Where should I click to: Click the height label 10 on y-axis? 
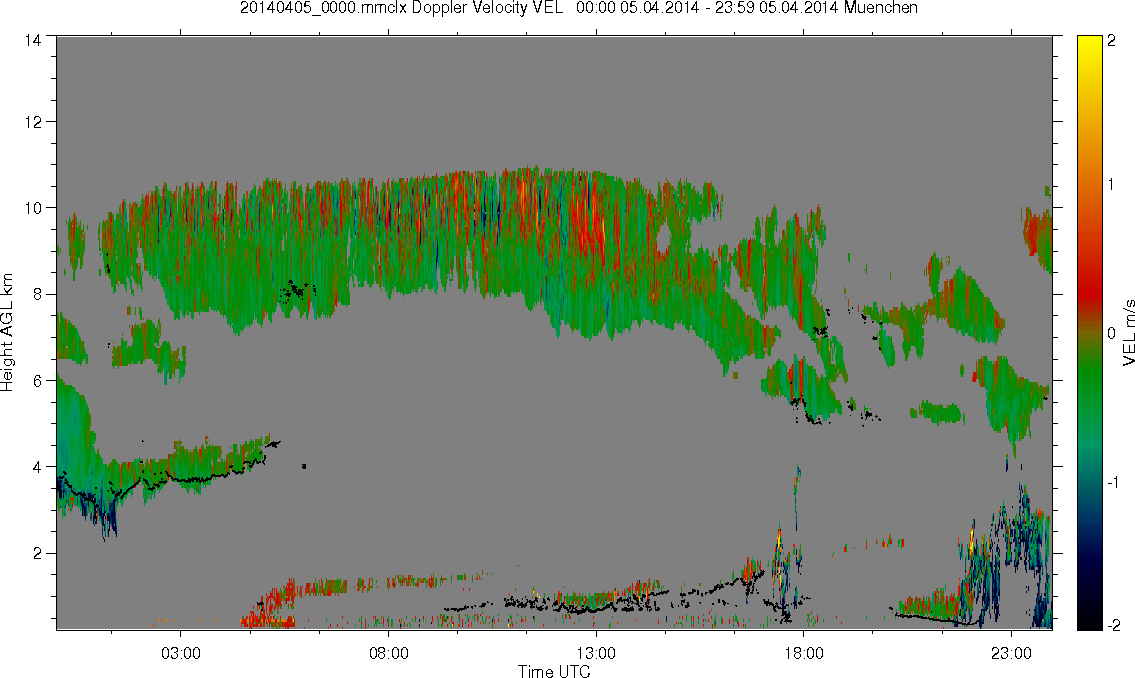[x=32, y=208]
